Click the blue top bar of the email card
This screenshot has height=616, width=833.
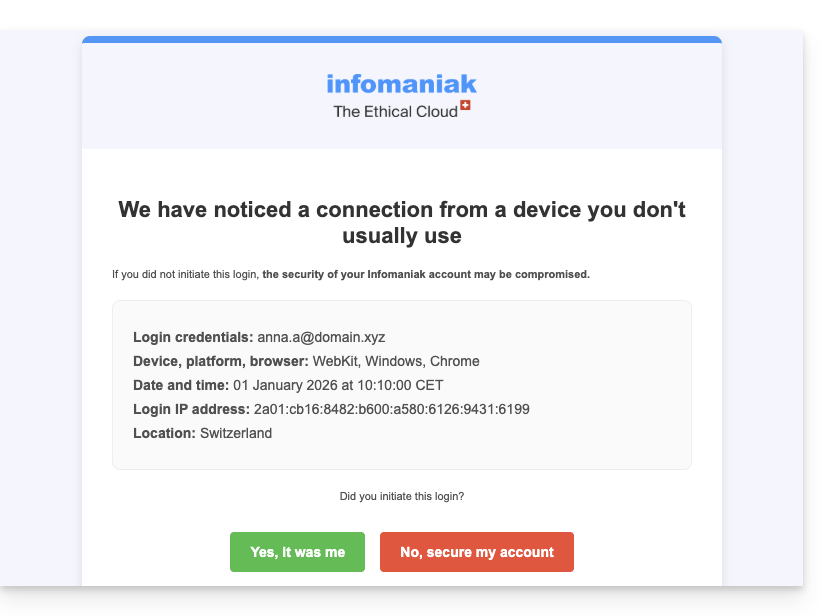[x=401, y=40]
